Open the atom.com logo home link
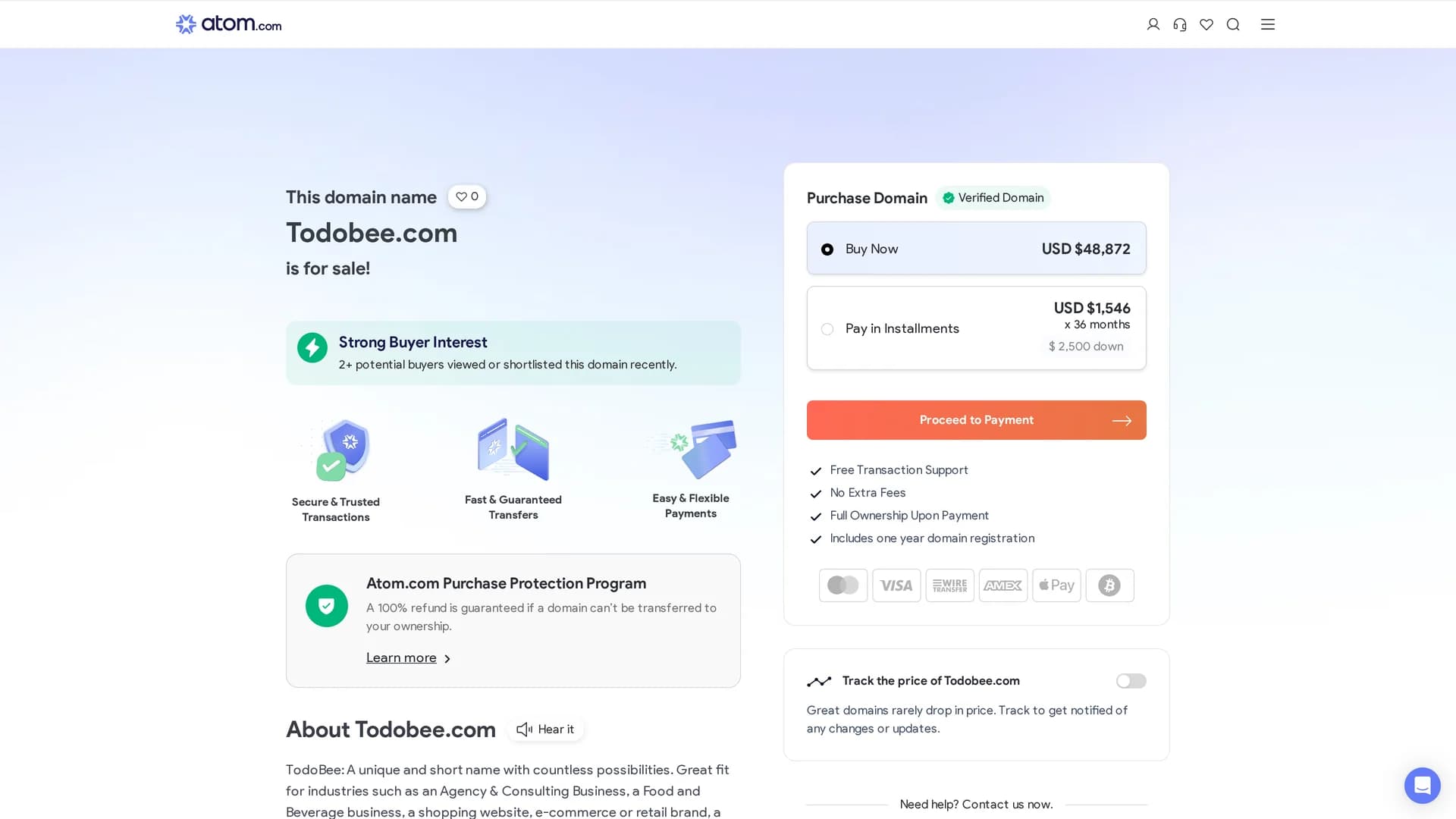 click(228, 24)
